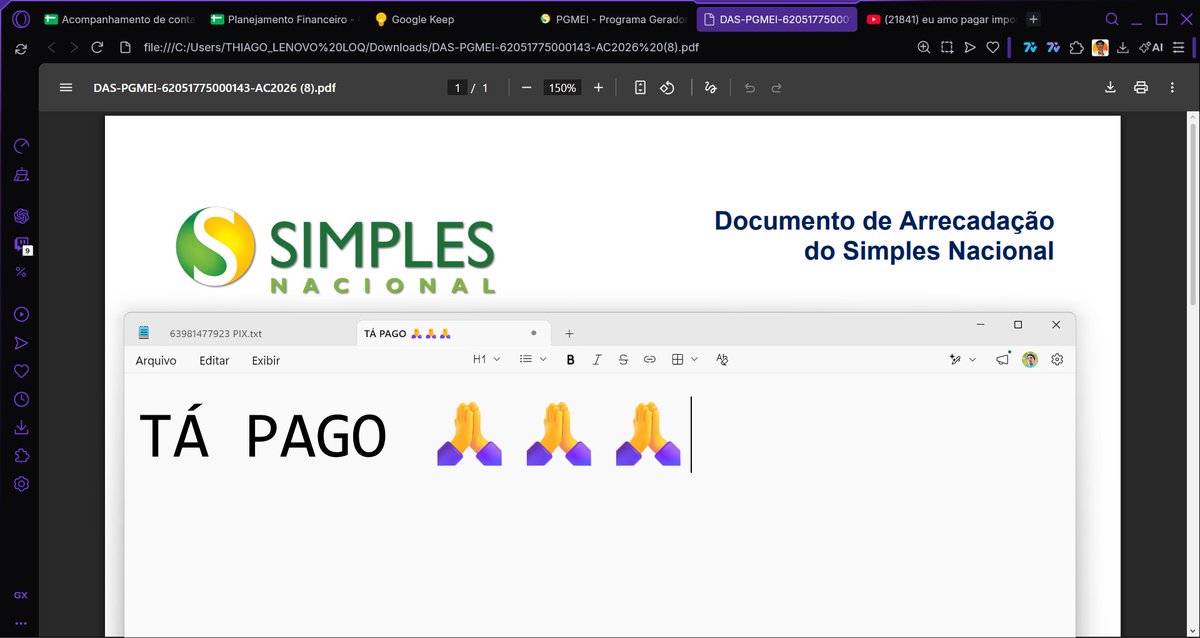The image size is (1200, 638).
Task: Open the ChatGPT sidebar icon in Opera
Action: point(21,216)
